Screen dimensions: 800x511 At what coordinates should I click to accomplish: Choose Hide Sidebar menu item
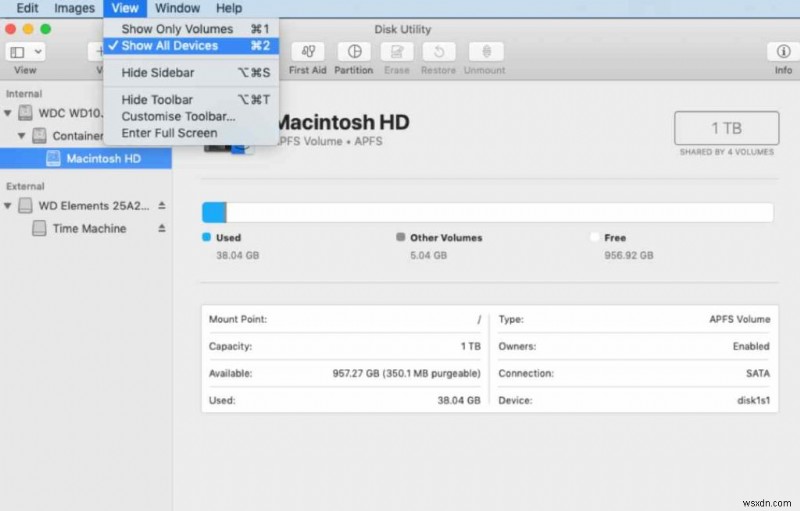tap(191, 72)
